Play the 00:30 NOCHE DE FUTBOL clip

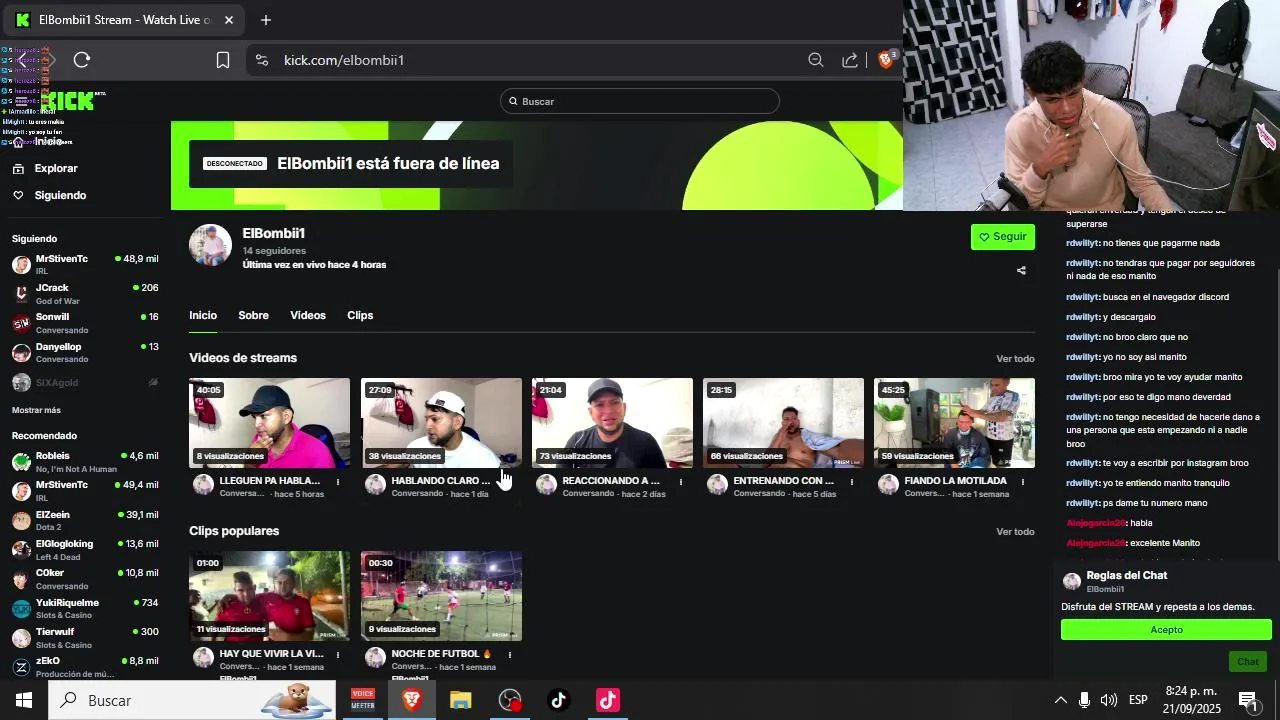coord(441,596)
